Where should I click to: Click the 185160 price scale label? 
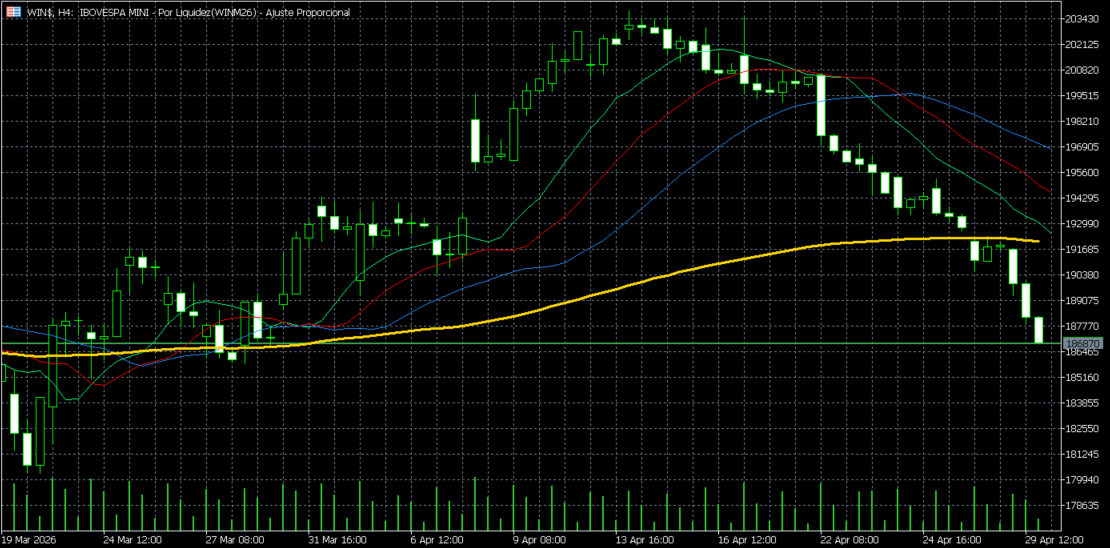pos(1080,377)
